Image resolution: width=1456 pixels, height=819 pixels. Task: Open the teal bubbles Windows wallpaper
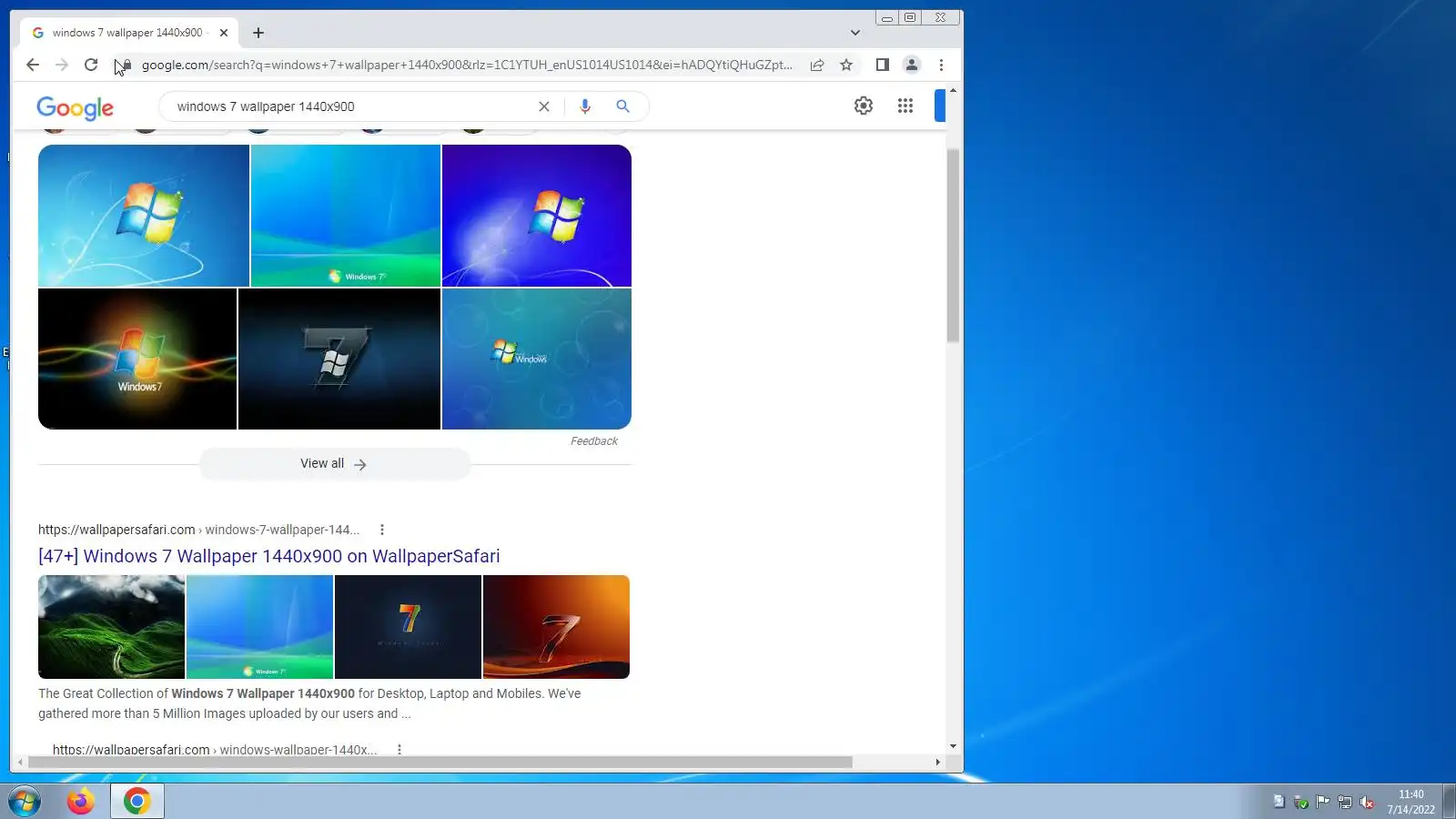point(537,359)
